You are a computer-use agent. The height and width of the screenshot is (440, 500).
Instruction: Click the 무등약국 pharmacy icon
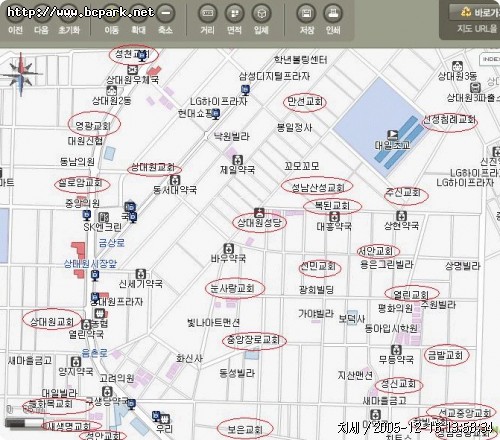click(x=396, y=350)
